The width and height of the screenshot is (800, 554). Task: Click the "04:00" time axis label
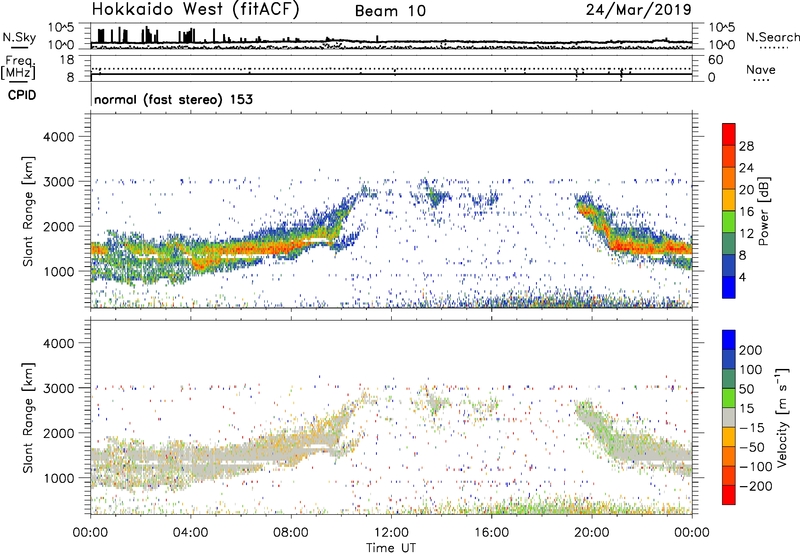pos(191,533)
